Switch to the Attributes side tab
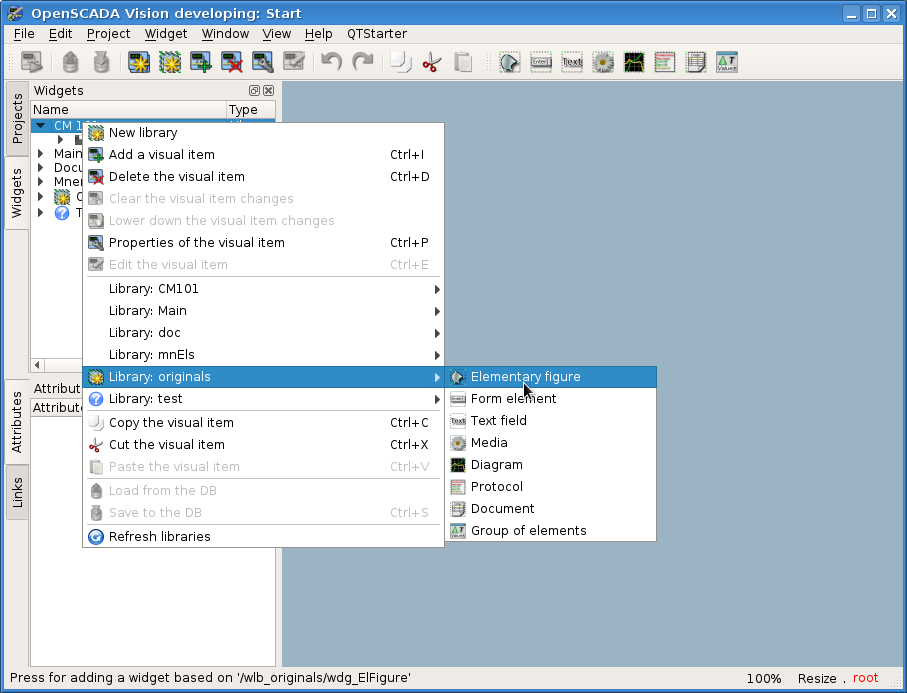The height and width of the screenshot is (693, 907). coord(17,422)
